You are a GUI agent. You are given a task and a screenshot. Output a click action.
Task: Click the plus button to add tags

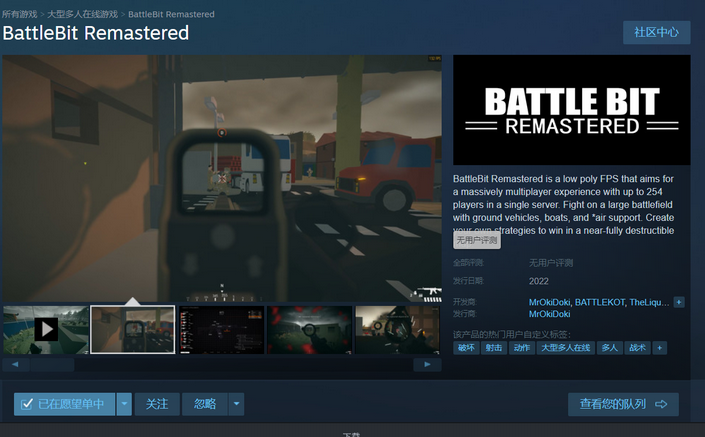coord(660,348)
